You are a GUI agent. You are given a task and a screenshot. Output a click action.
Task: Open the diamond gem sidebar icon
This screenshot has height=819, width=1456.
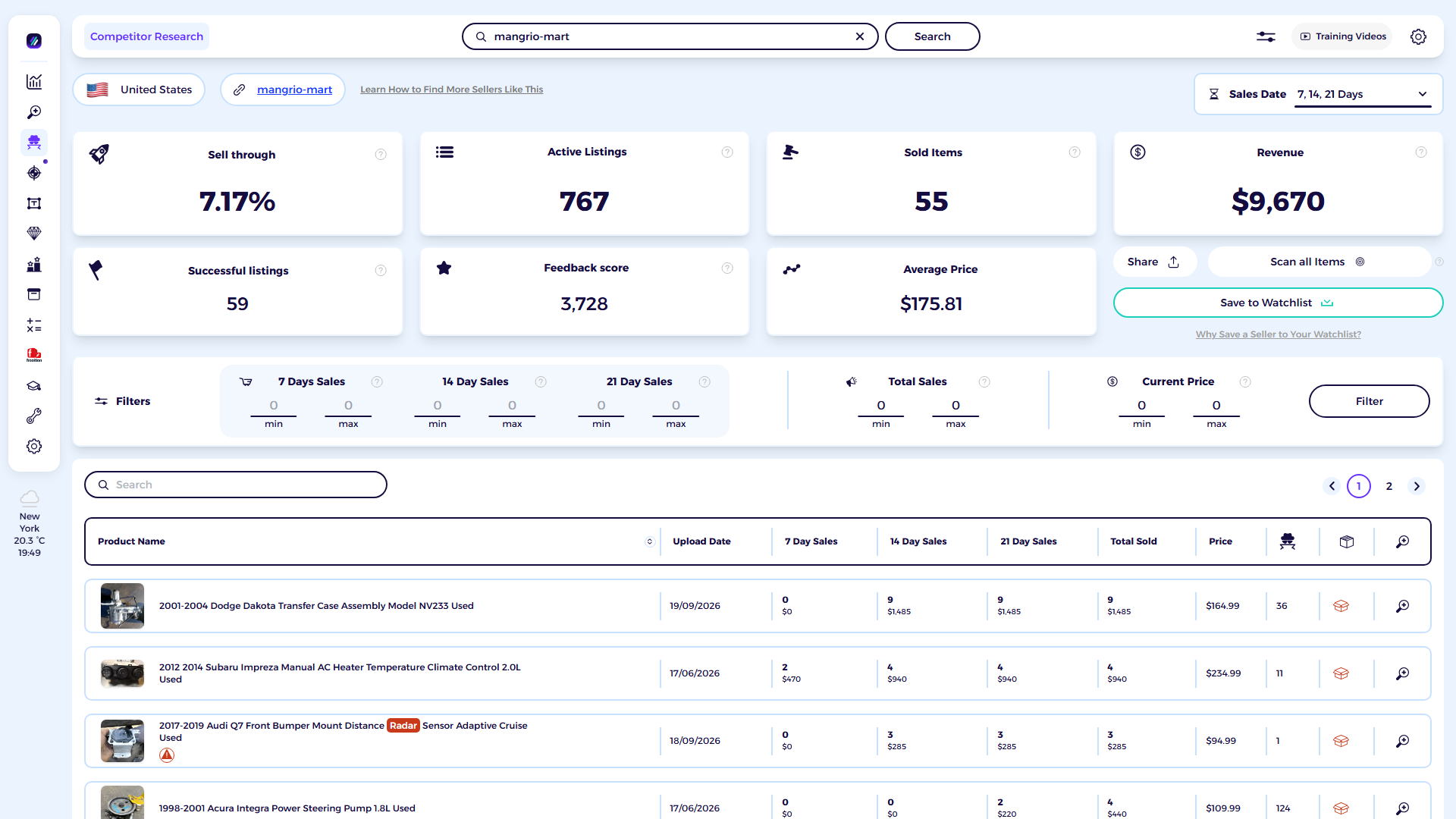click(34, 234)
